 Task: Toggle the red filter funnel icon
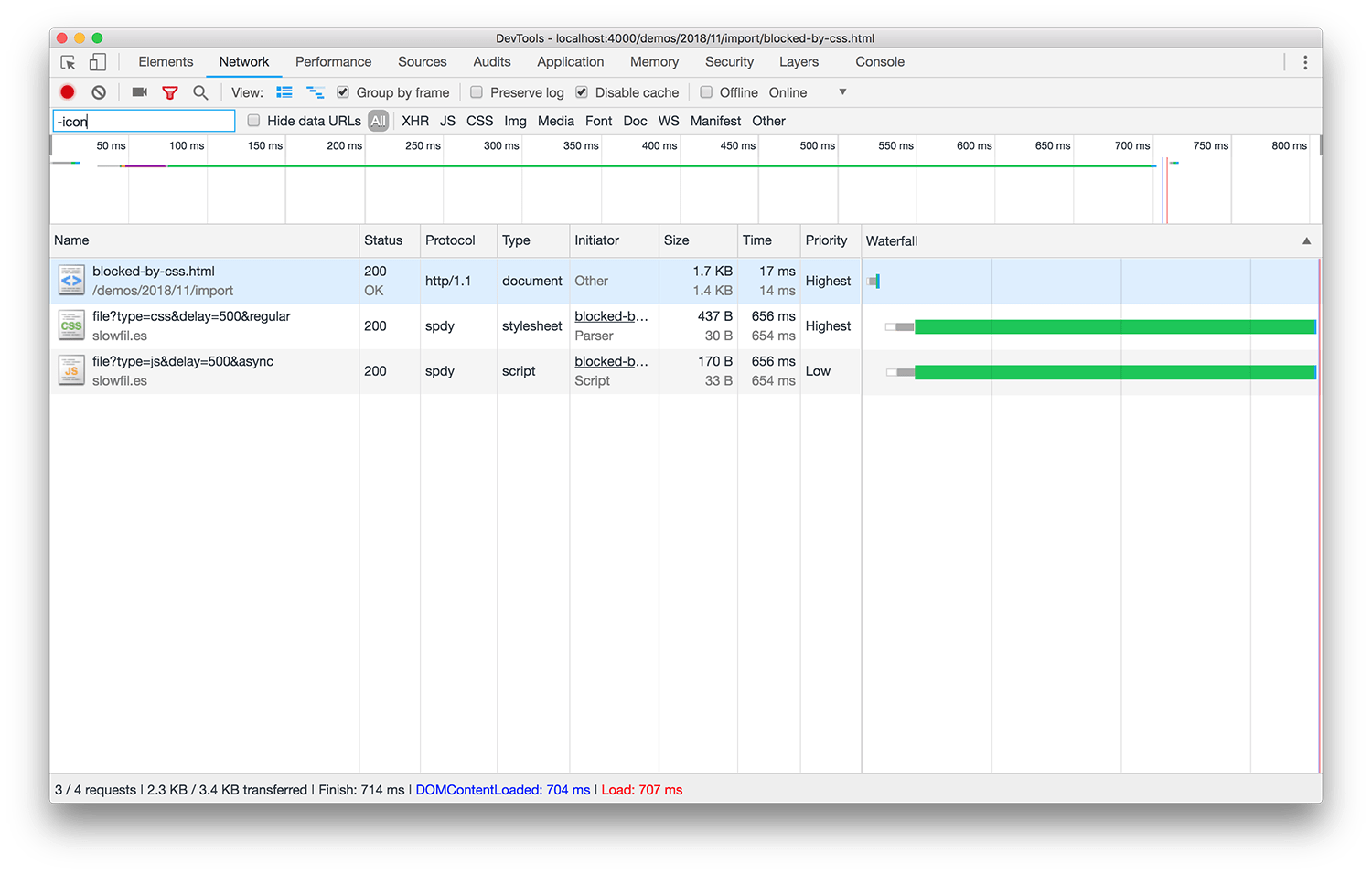[170, 92]
